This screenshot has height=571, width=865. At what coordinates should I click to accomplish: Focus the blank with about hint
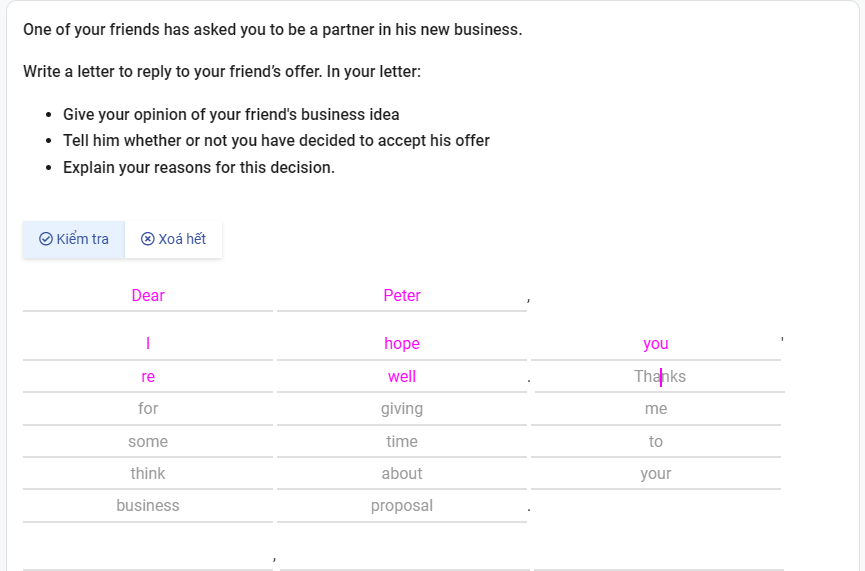402,473
